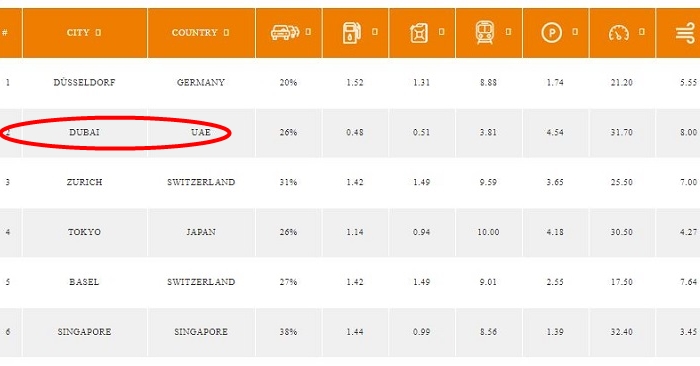Screen dimensions: 700x366
Task: Click the GERMANY country cell
Action: 201,82
